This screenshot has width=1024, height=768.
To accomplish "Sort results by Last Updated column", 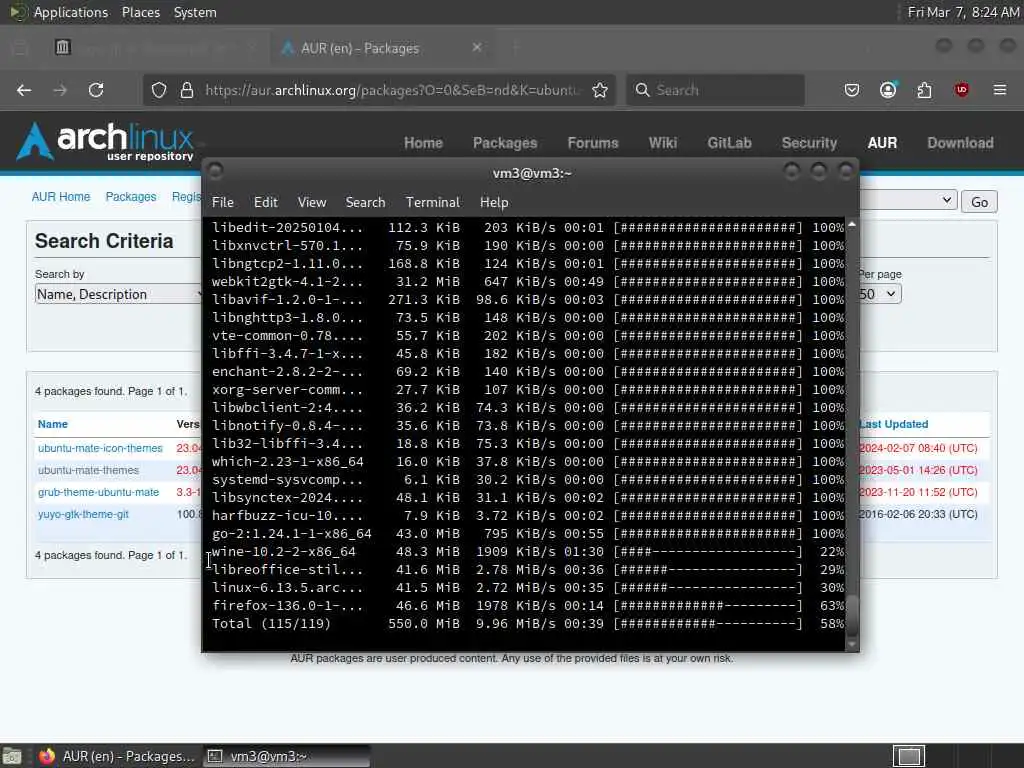I will [893, 424].
